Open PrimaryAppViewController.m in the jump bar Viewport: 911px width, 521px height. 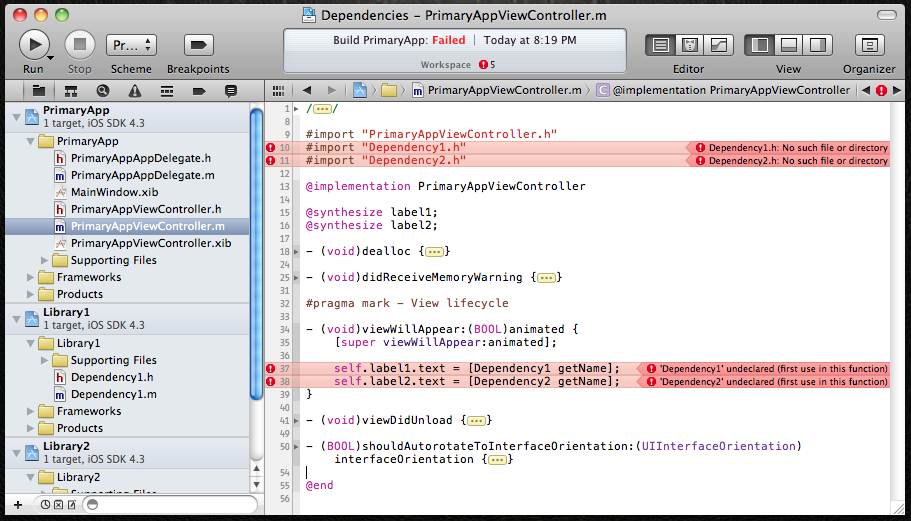497,90
